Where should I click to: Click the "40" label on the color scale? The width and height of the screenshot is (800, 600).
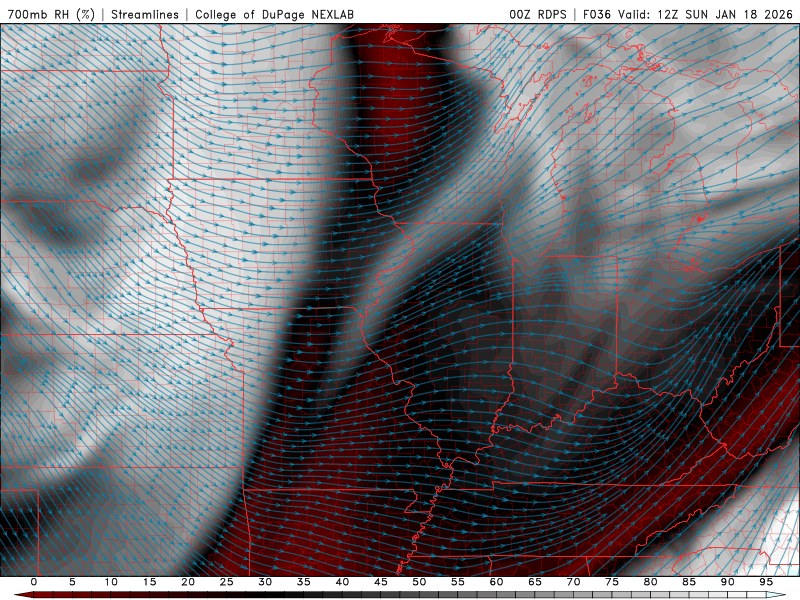[x=342, y=582]
